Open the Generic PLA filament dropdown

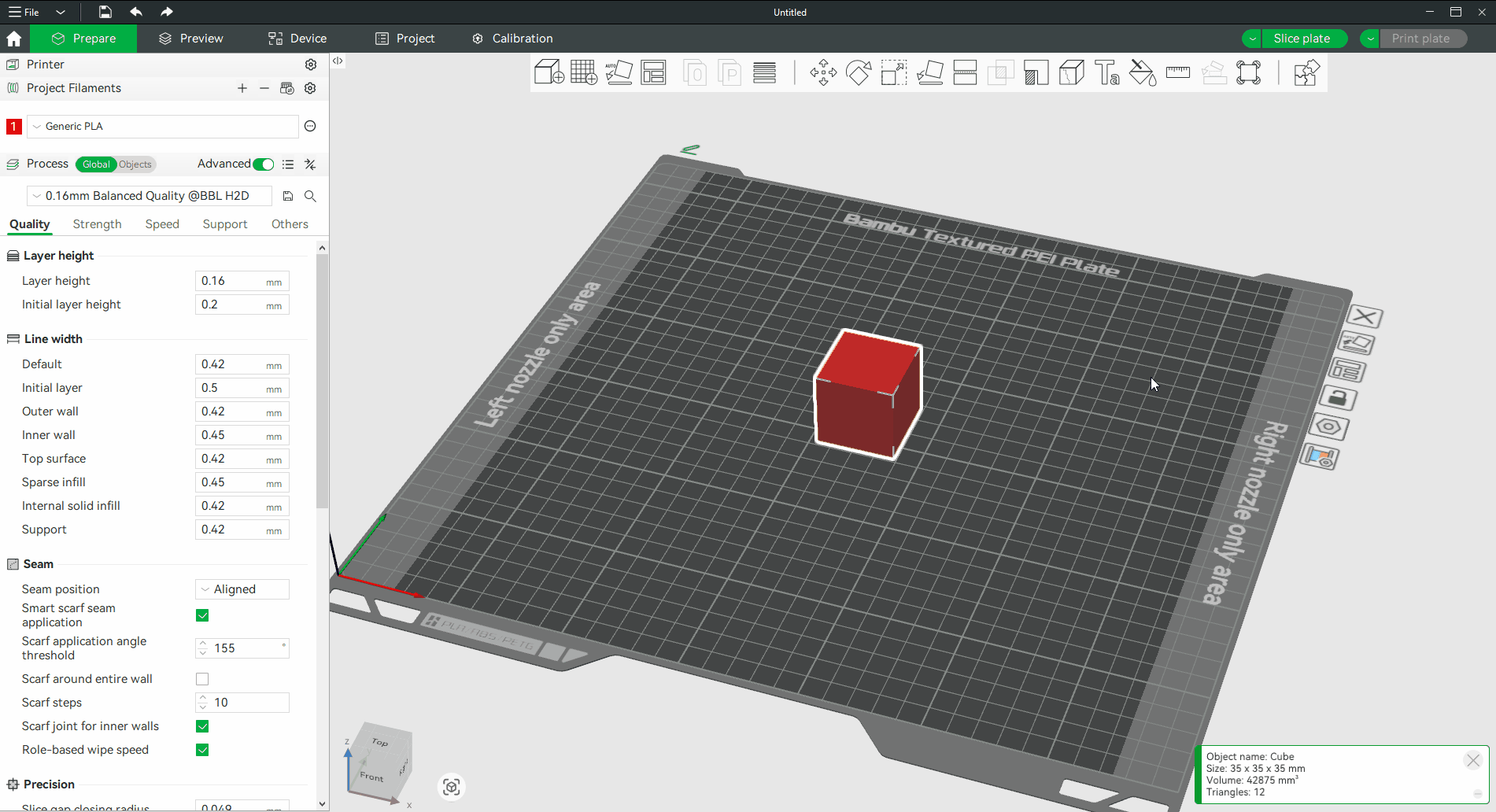163,126
